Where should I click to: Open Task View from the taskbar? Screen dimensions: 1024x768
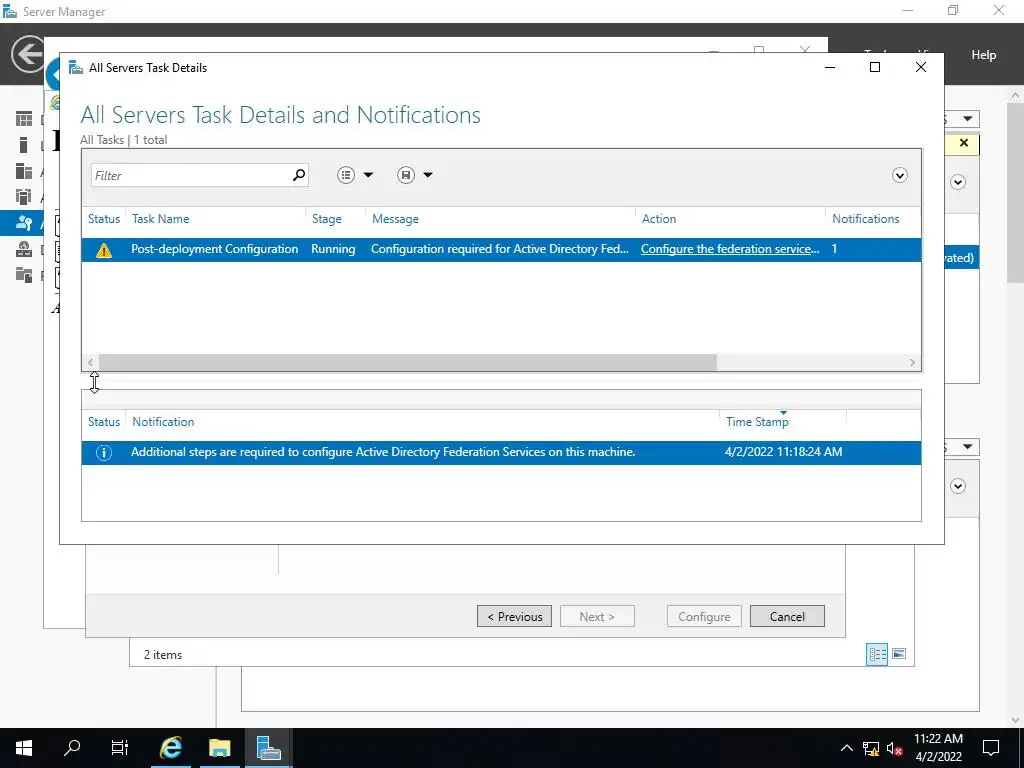[x=120, y=748]
